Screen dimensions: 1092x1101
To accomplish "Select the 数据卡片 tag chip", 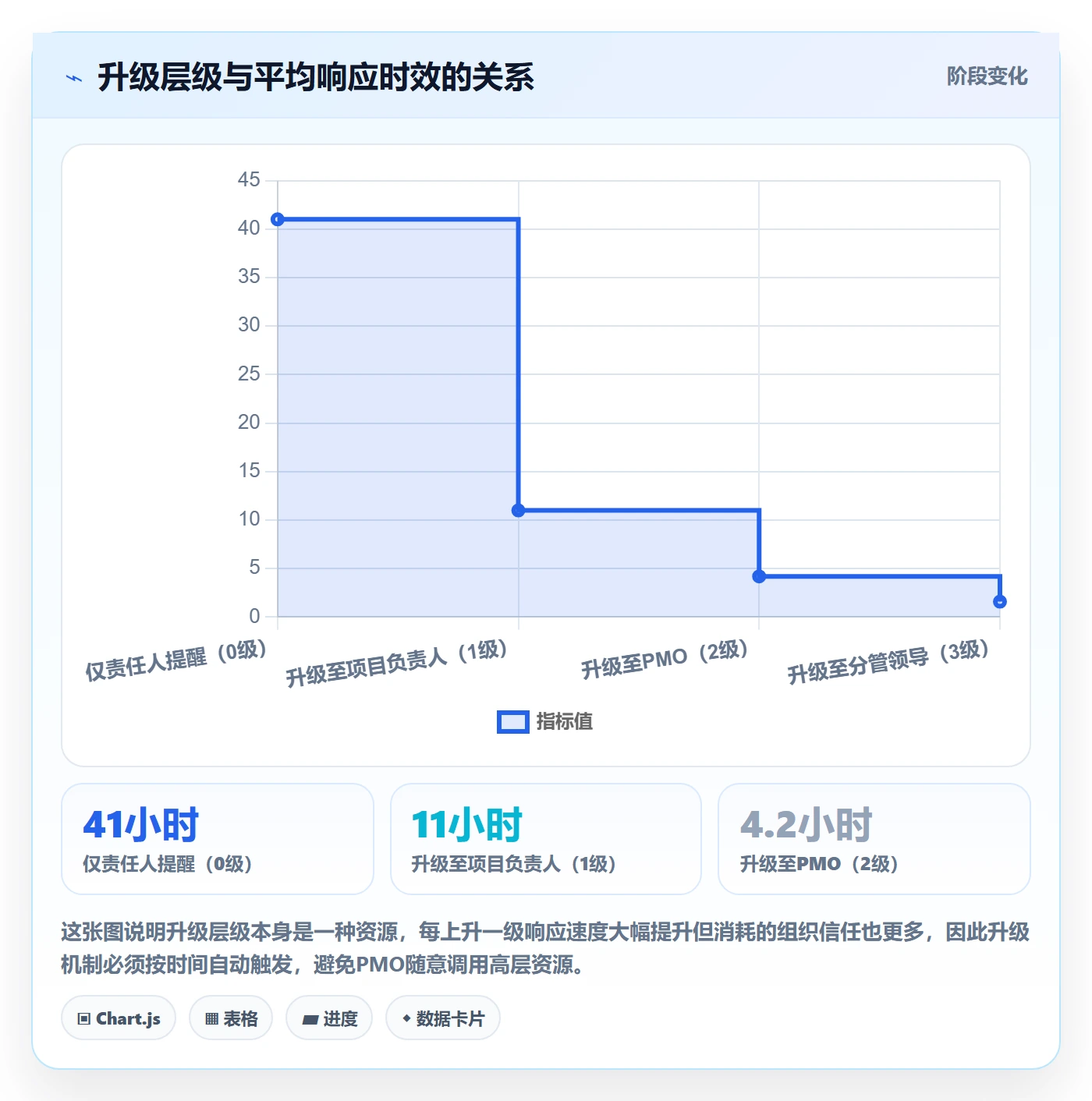I will pyautogui.click(x=443, y=1018).
